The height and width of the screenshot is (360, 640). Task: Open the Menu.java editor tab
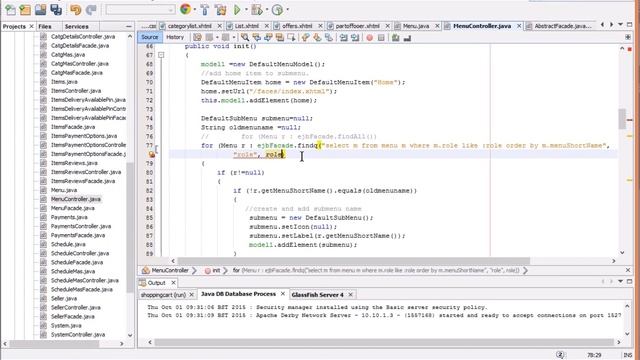pyautogui.click(x=416, y=26)
